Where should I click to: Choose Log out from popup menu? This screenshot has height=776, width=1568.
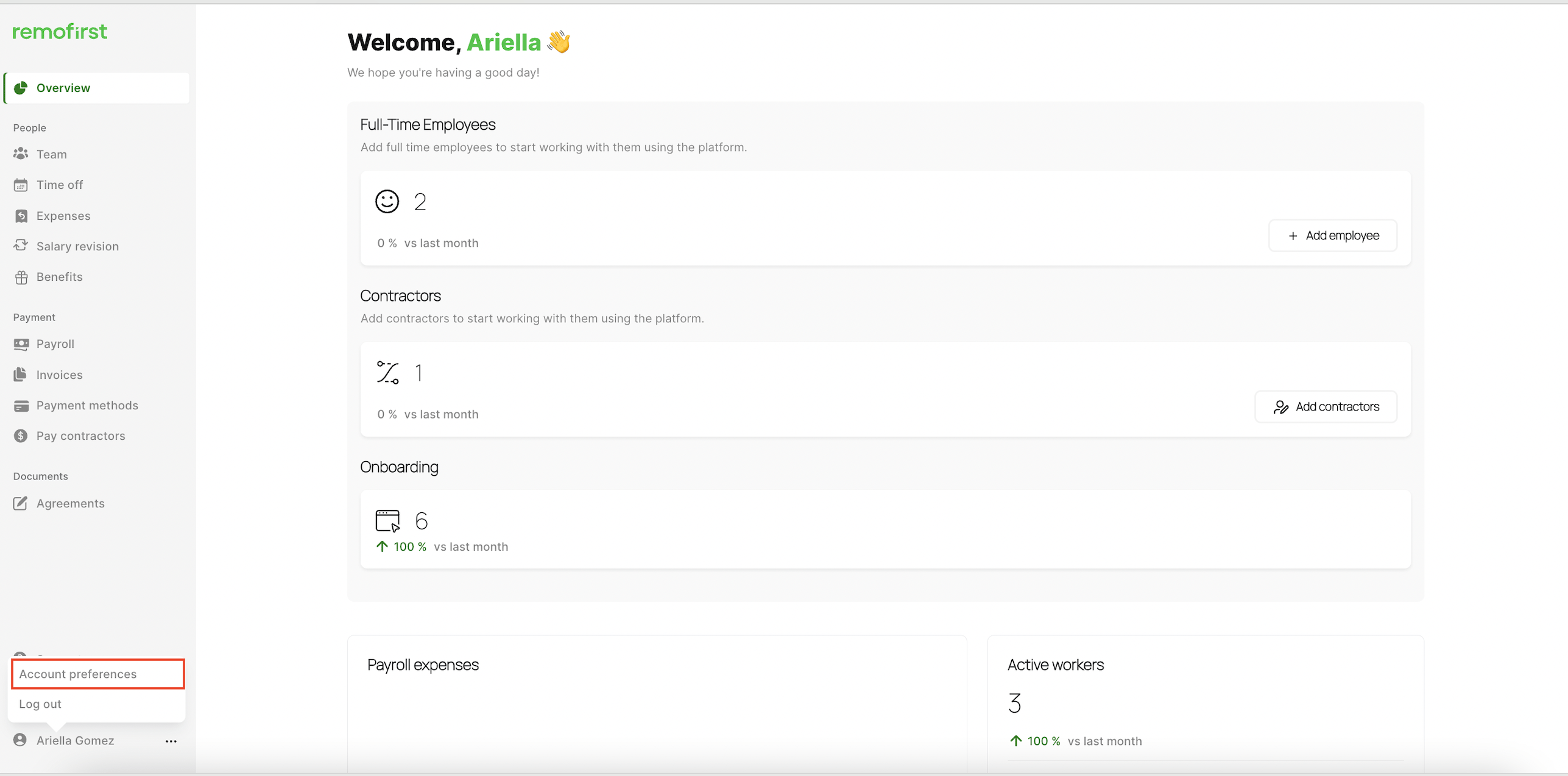point(40,704)
